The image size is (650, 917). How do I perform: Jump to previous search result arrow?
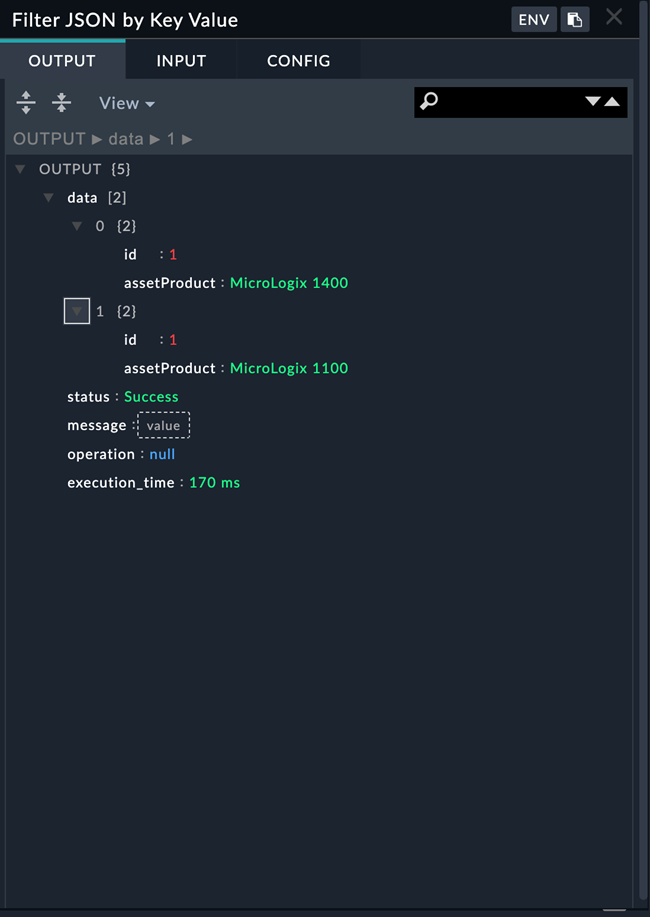612,102
